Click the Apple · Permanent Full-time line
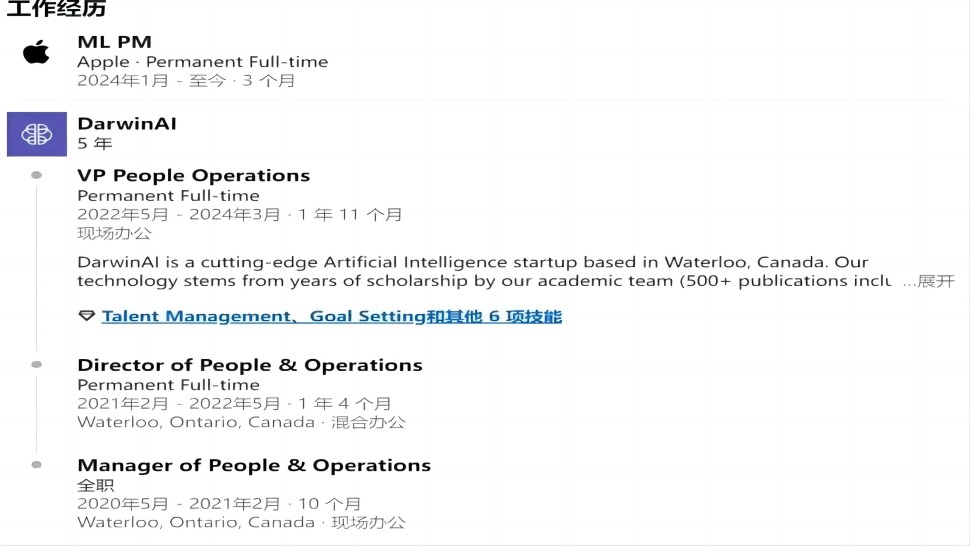This screenshot has width=970, height=546. [x=202, y=62]
